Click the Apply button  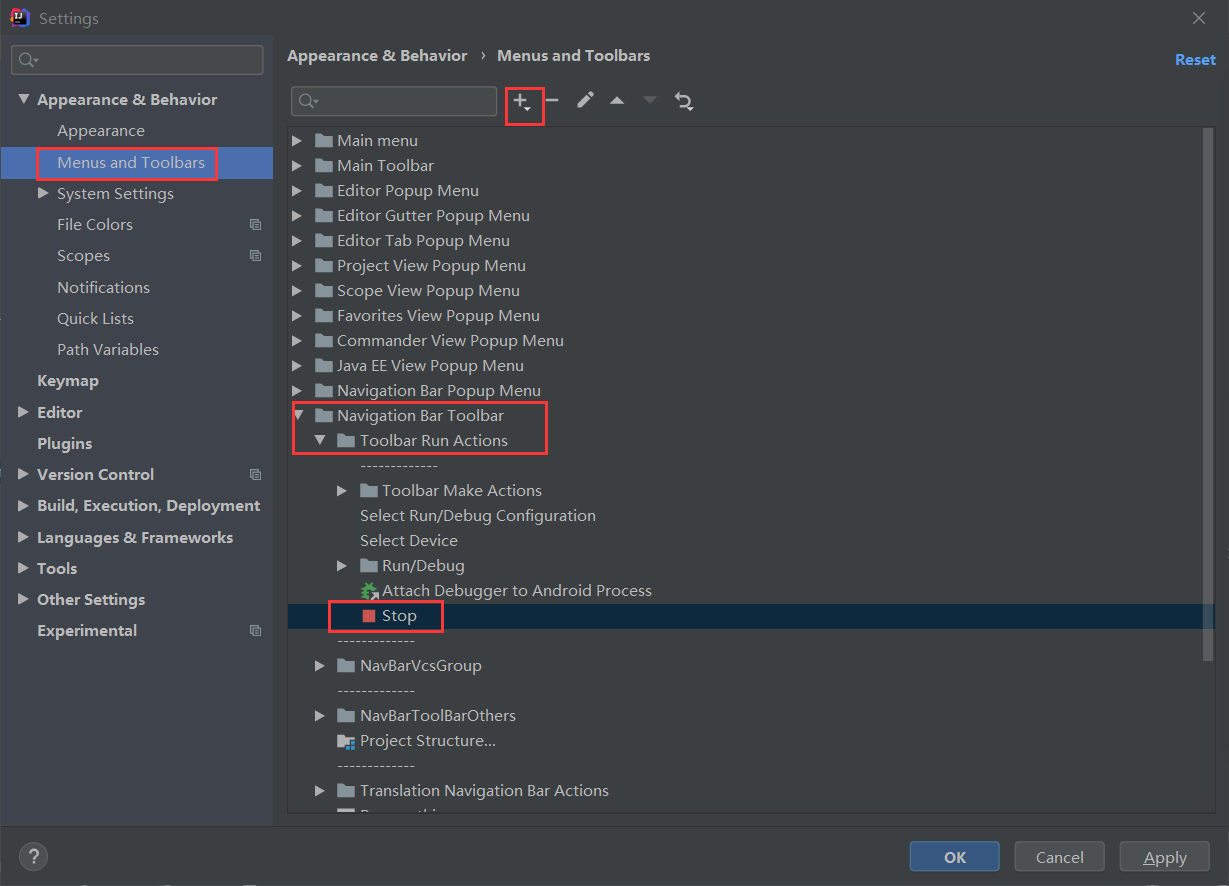(1165, 857)
